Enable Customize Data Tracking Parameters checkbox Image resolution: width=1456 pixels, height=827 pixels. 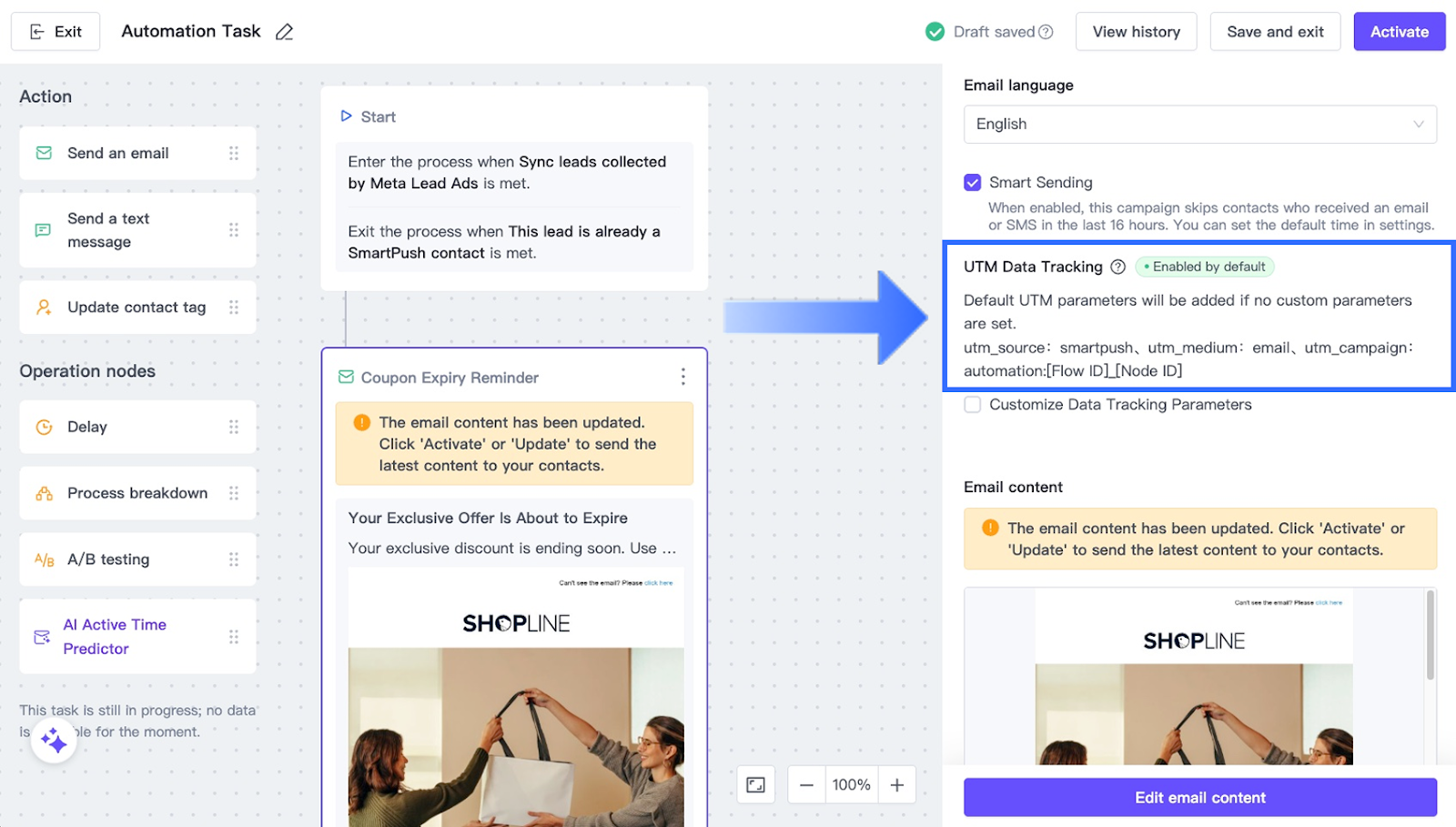[x=972, y=405]
